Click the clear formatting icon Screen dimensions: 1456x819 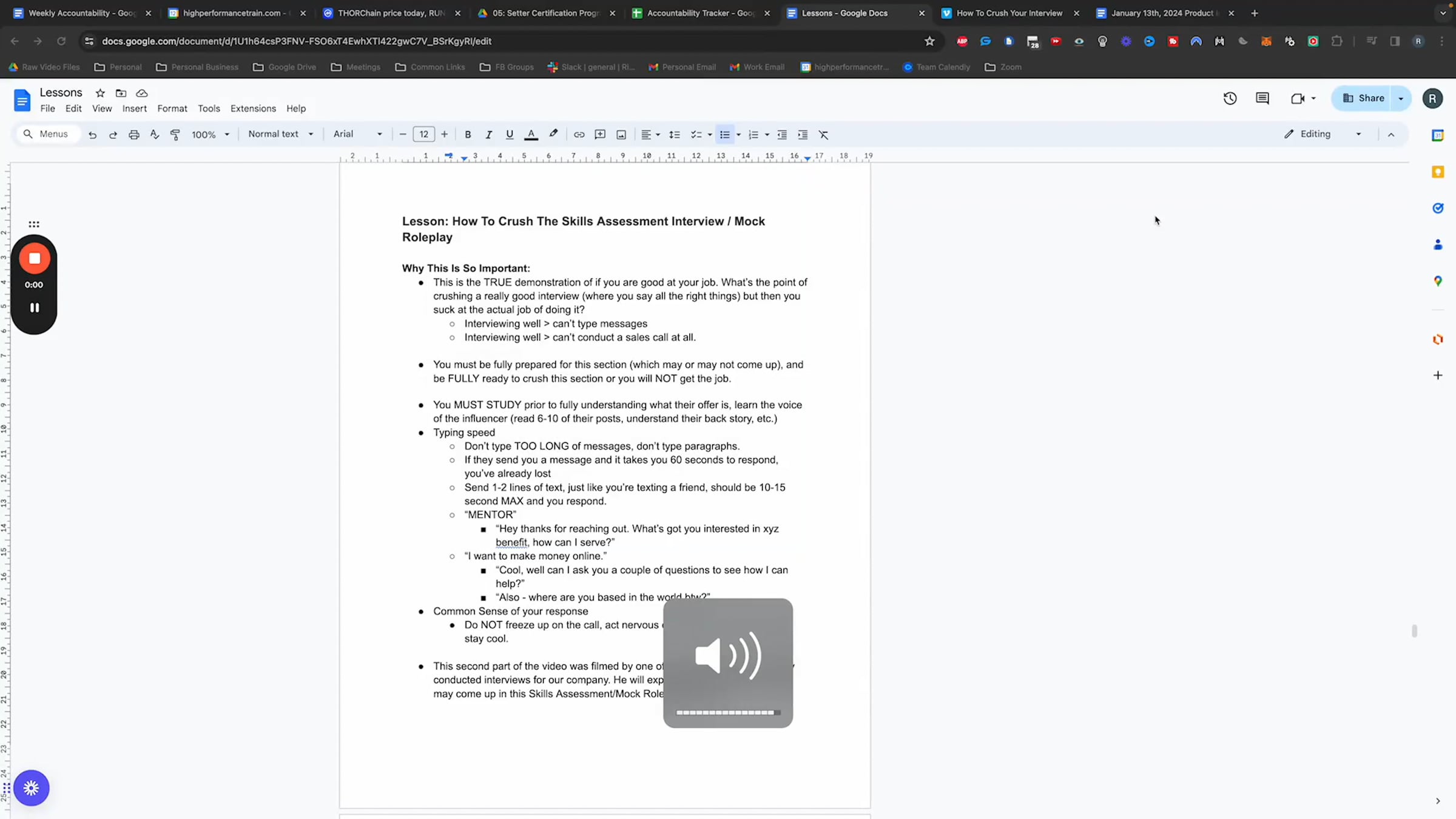[x=823, y=135]
